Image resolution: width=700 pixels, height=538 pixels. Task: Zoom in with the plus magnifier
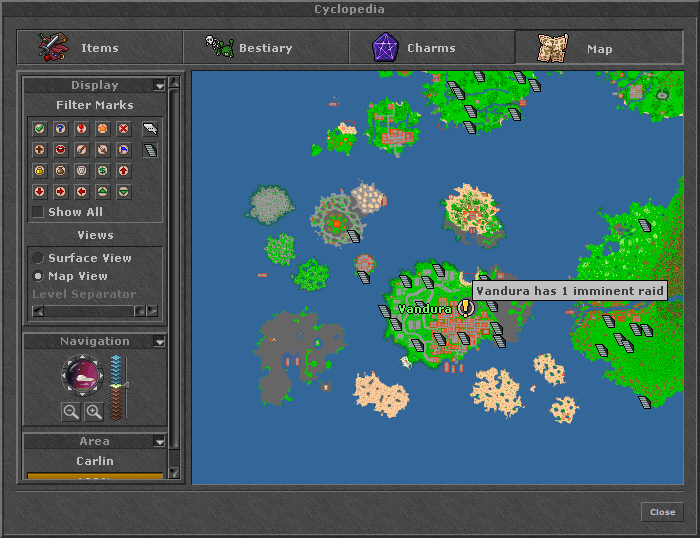coord(94,412)
